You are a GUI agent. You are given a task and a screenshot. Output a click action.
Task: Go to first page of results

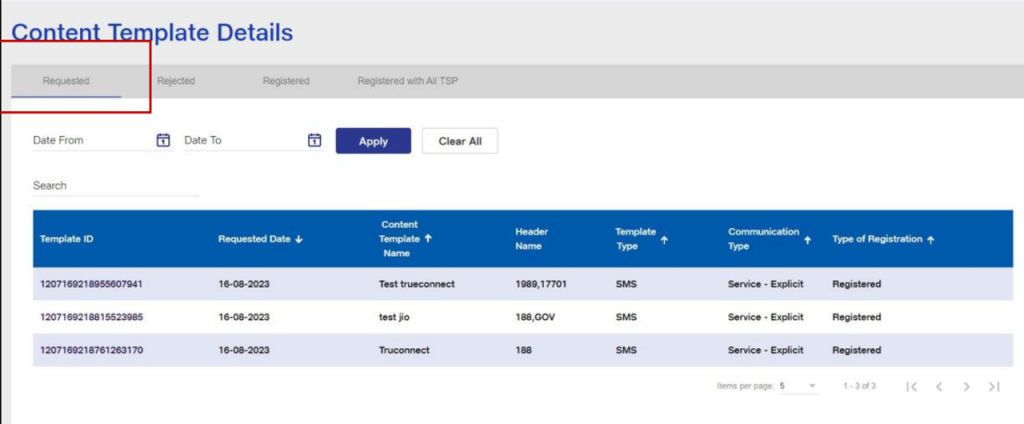911,386
